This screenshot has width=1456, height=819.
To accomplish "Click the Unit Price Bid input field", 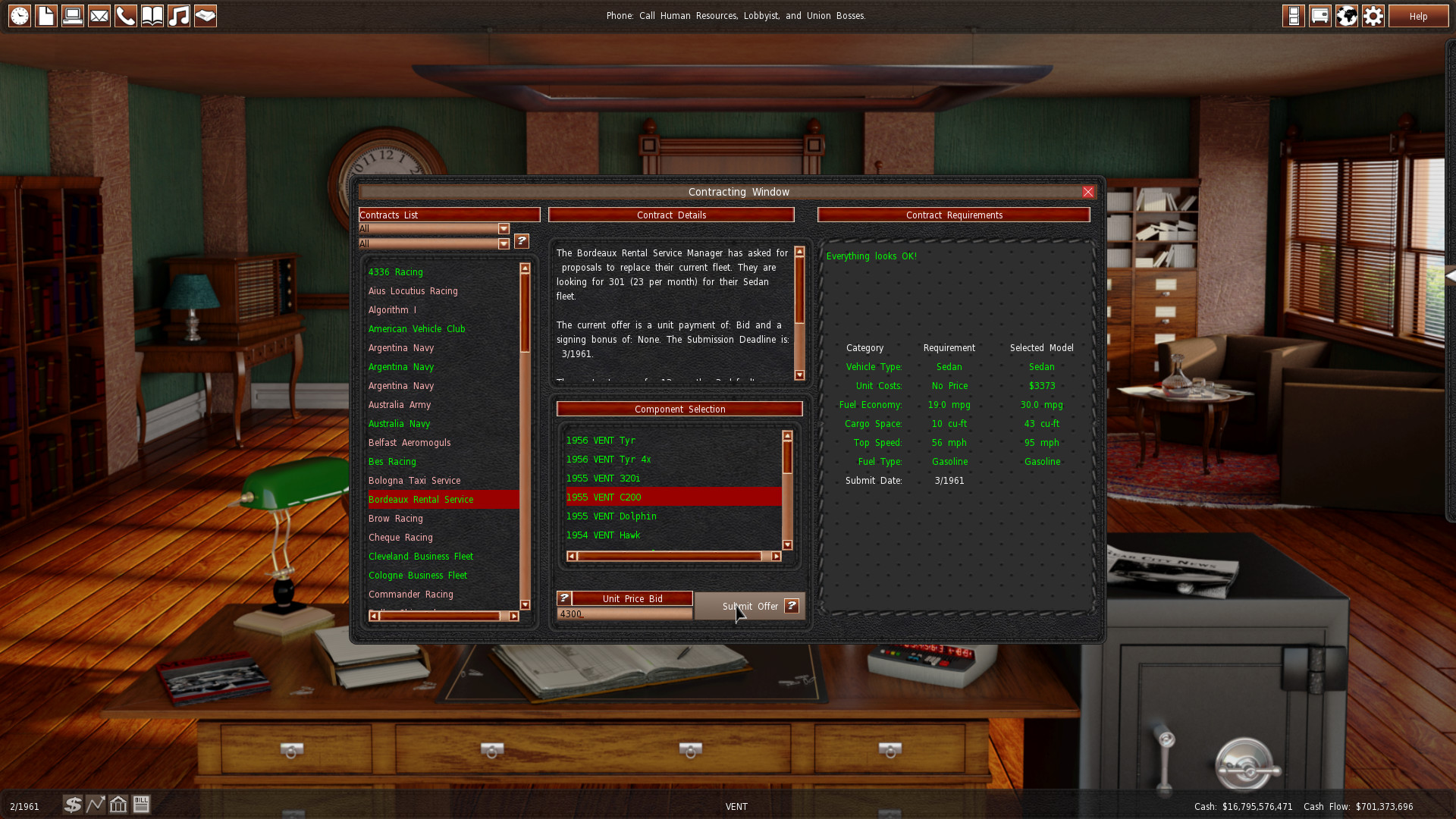I will [x=625, y=613].
